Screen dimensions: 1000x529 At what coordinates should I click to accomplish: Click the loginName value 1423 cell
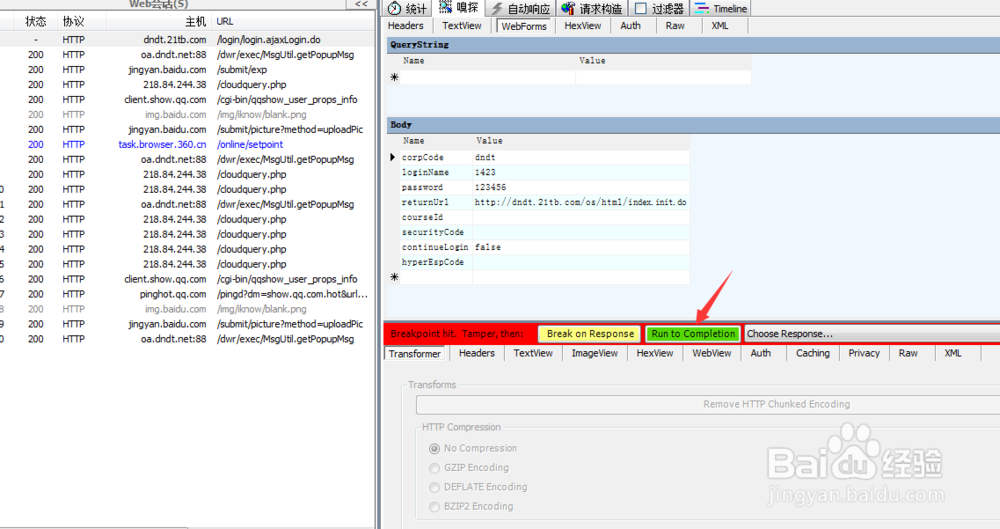[580, 172]
